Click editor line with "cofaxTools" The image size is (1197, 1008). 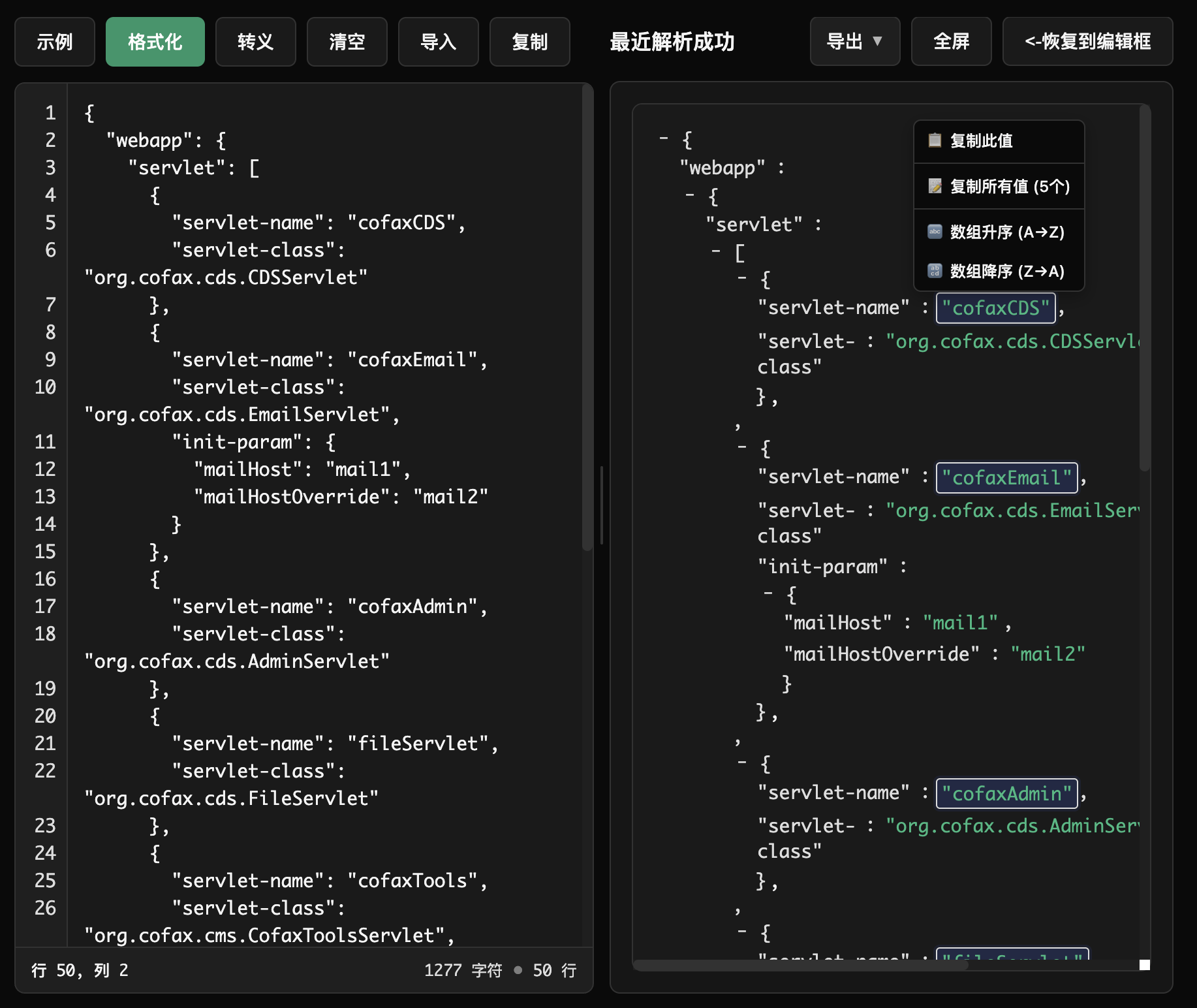coord(329,881)
